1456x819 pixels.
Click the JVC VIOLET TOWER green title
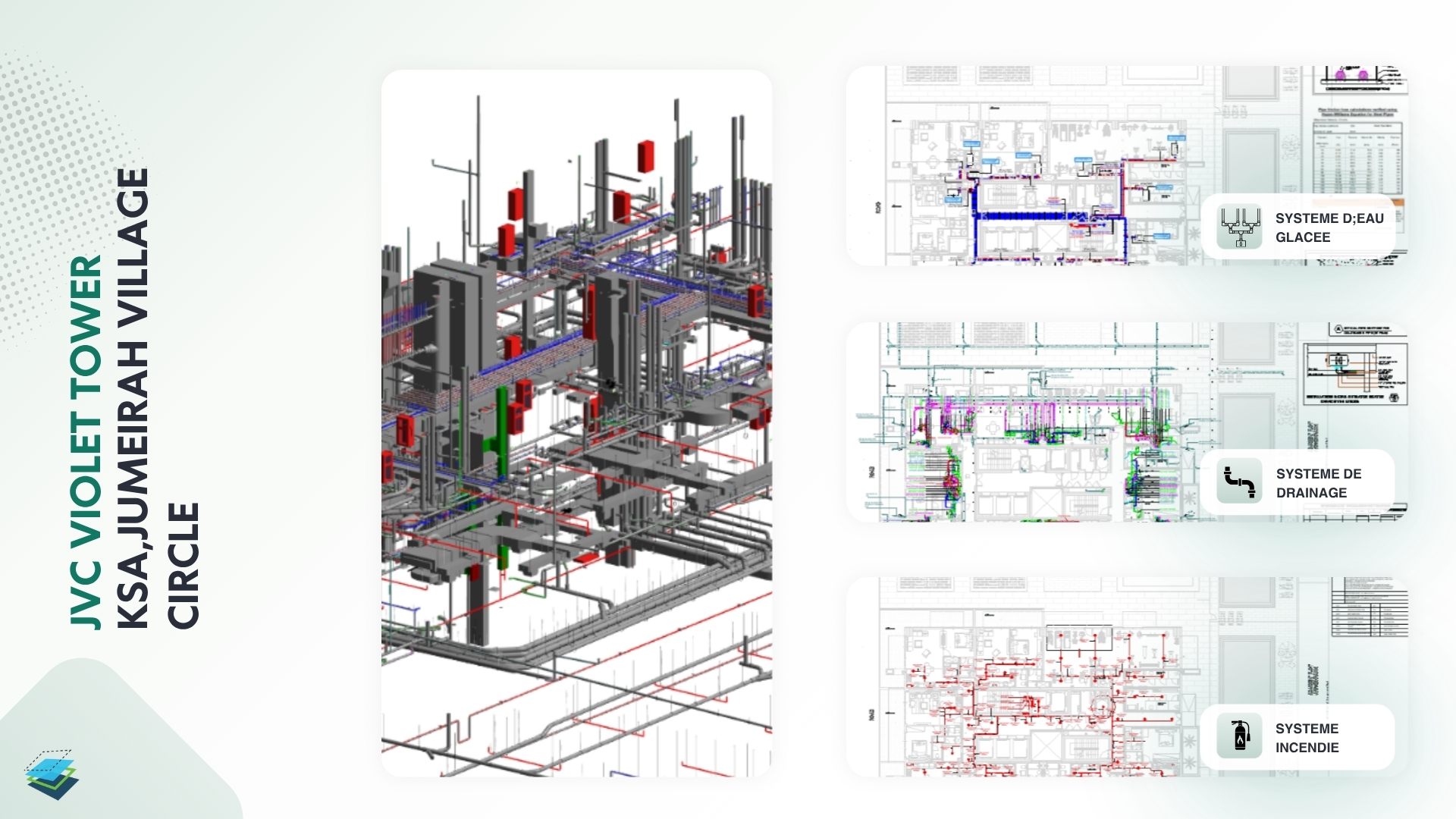pyautogui.click(x=85, y=441)
